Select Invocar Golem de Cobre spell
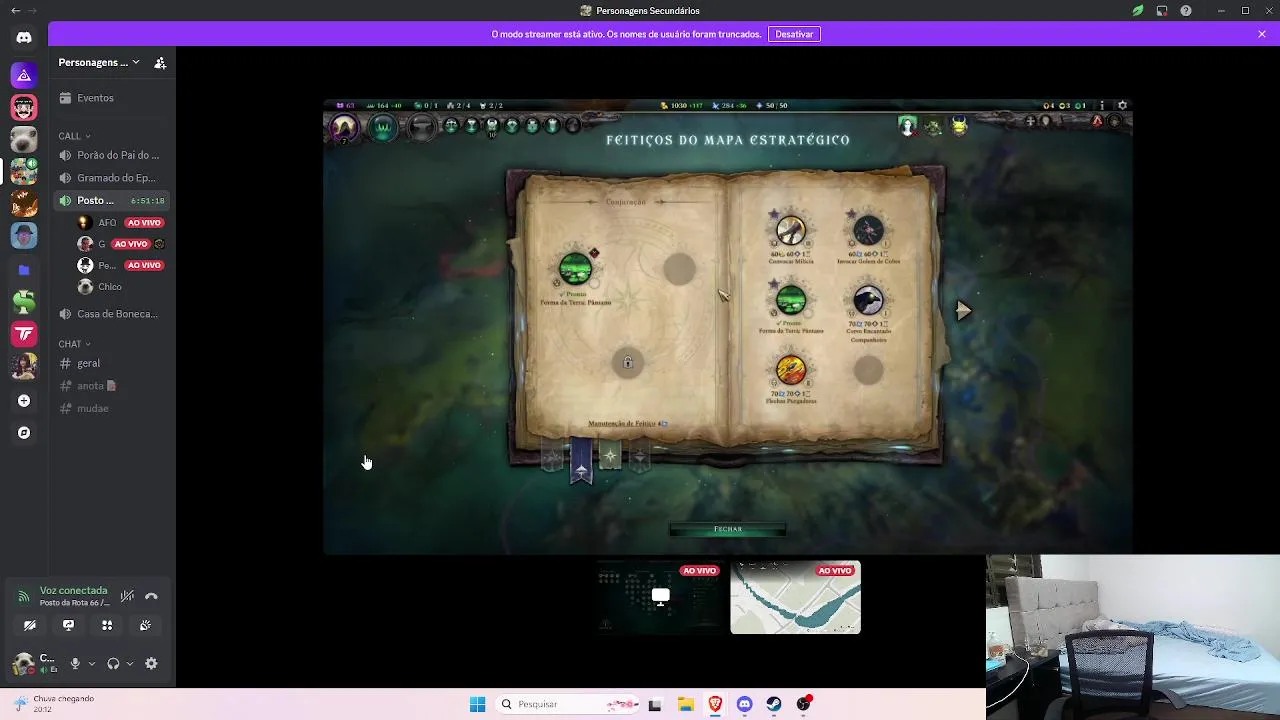Viewport: 1280px width, 720px height. (x=868, y=231)
